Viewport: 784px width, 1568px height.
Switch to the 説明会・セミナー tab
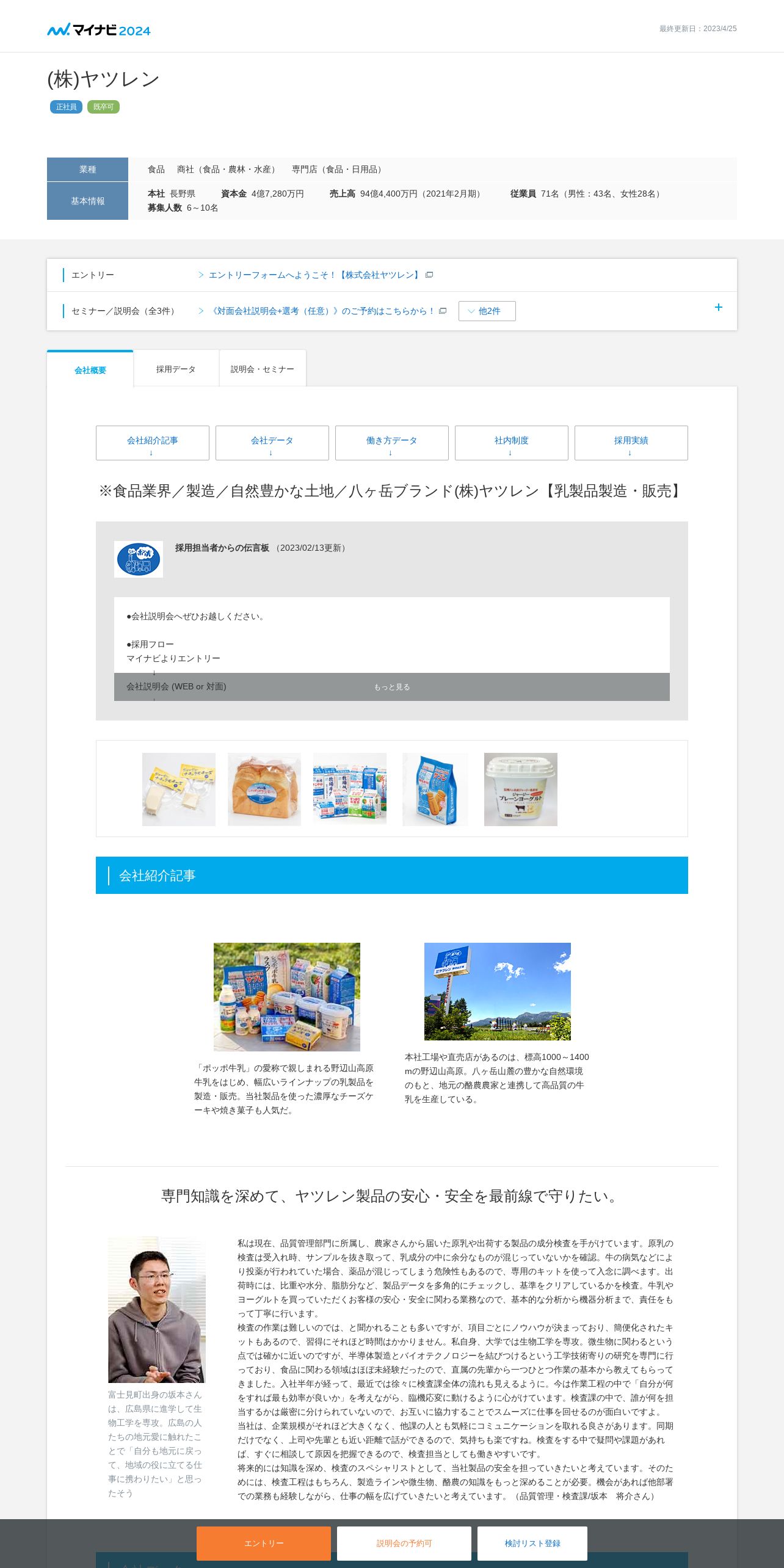(263, 369)
